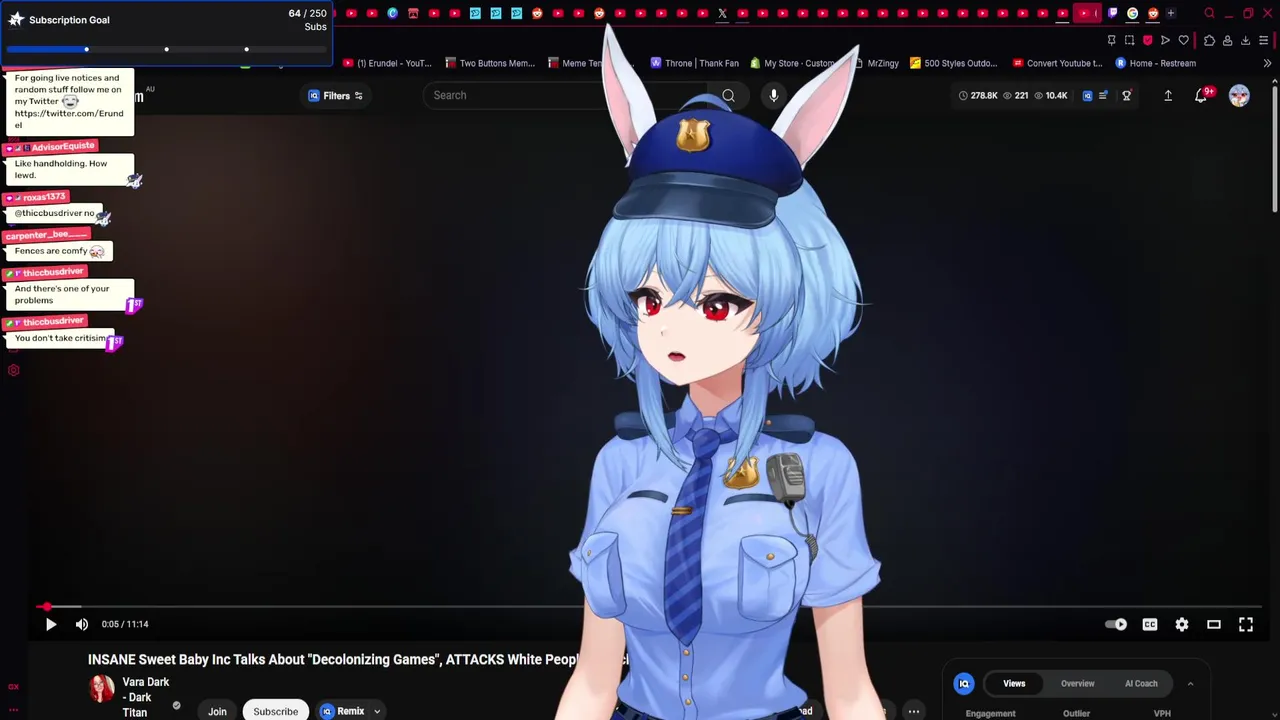Click the search magnifier button
Viewport: 1280px width, 720px height.
[x=728, y=95]
